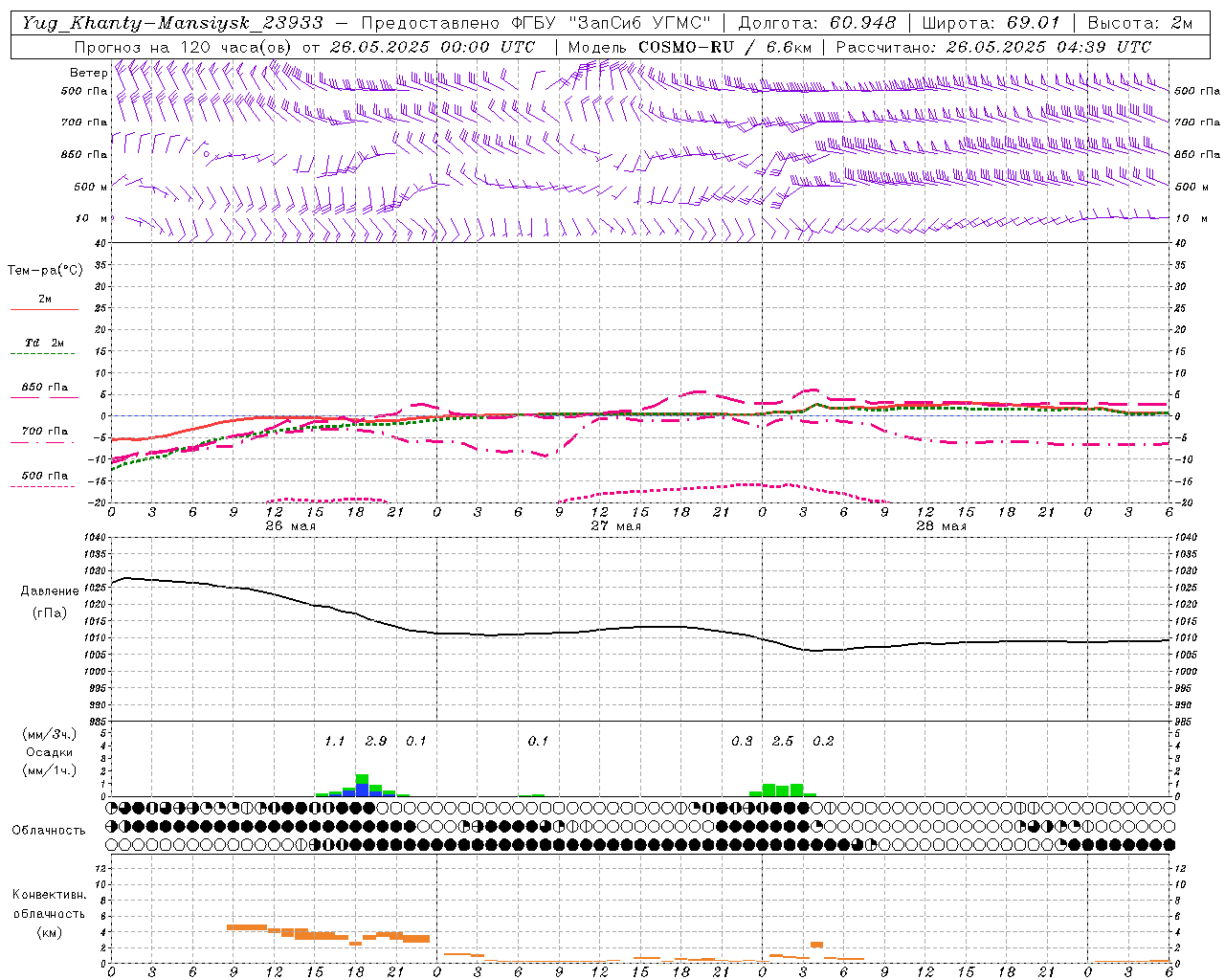Select the longitude value Долгота: 60.948
Screen dimensions: 1225x980
click(x=817, y=23)
